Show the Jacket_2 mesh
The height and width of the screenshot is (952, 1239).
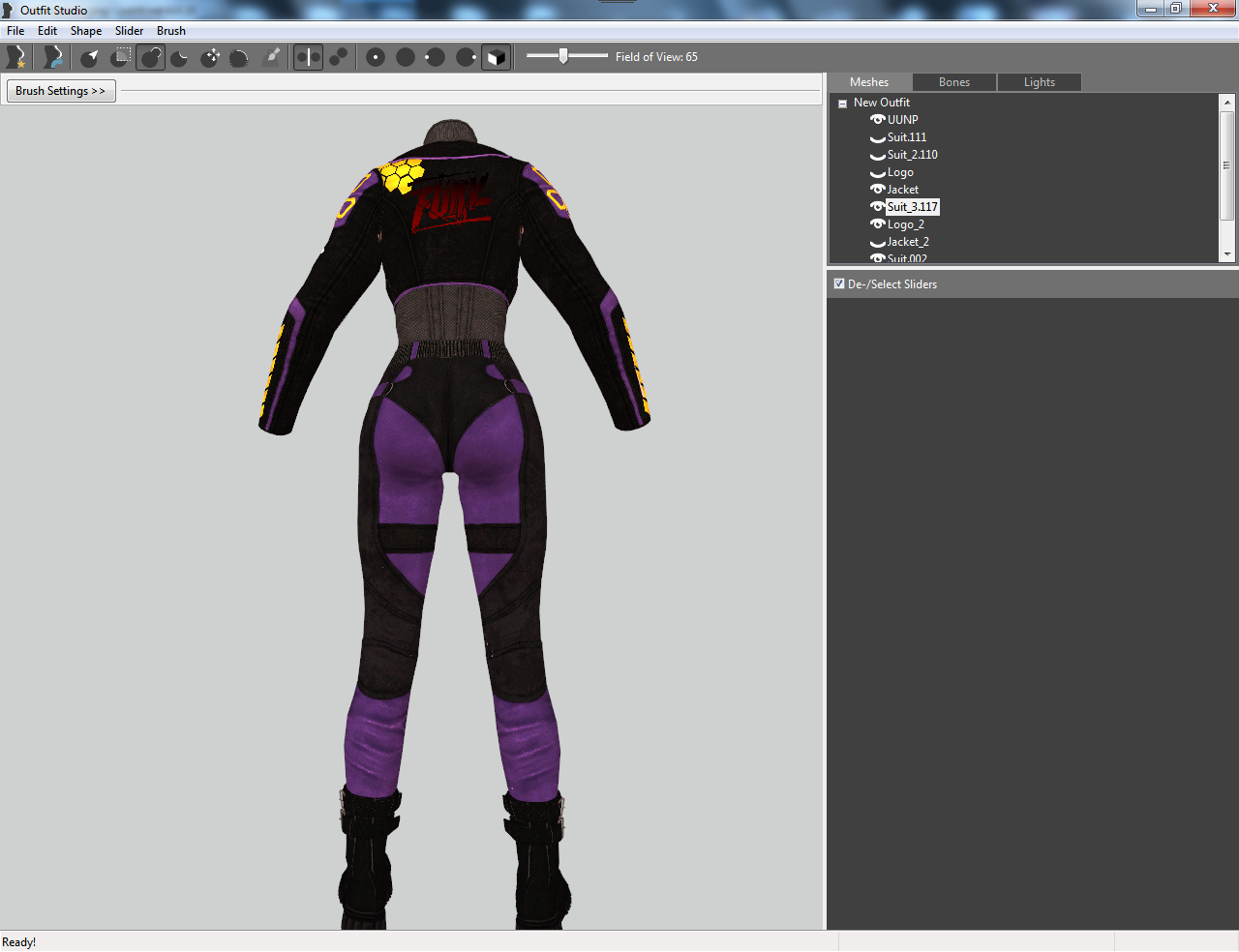(878, 243)
